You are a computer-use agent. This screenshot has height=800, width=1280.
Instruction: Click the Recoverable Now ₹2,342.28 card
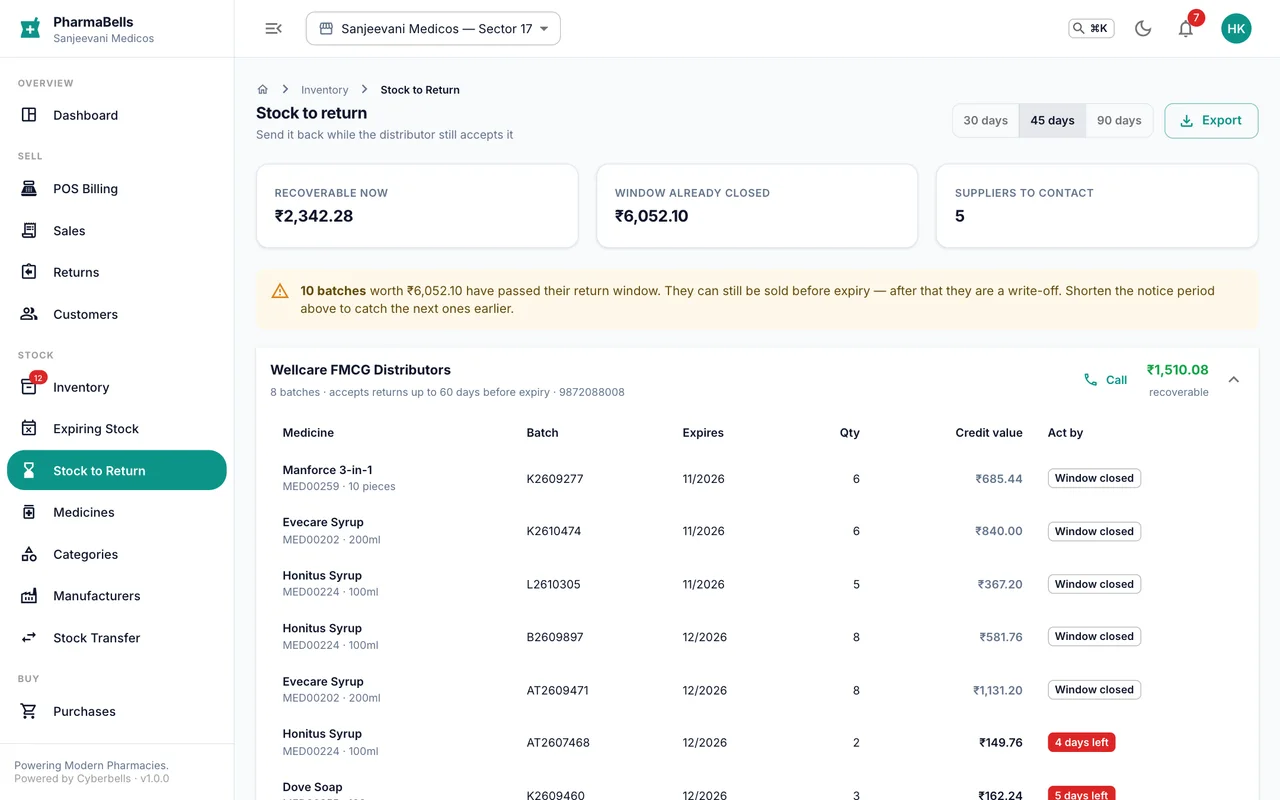pos(417,206)
